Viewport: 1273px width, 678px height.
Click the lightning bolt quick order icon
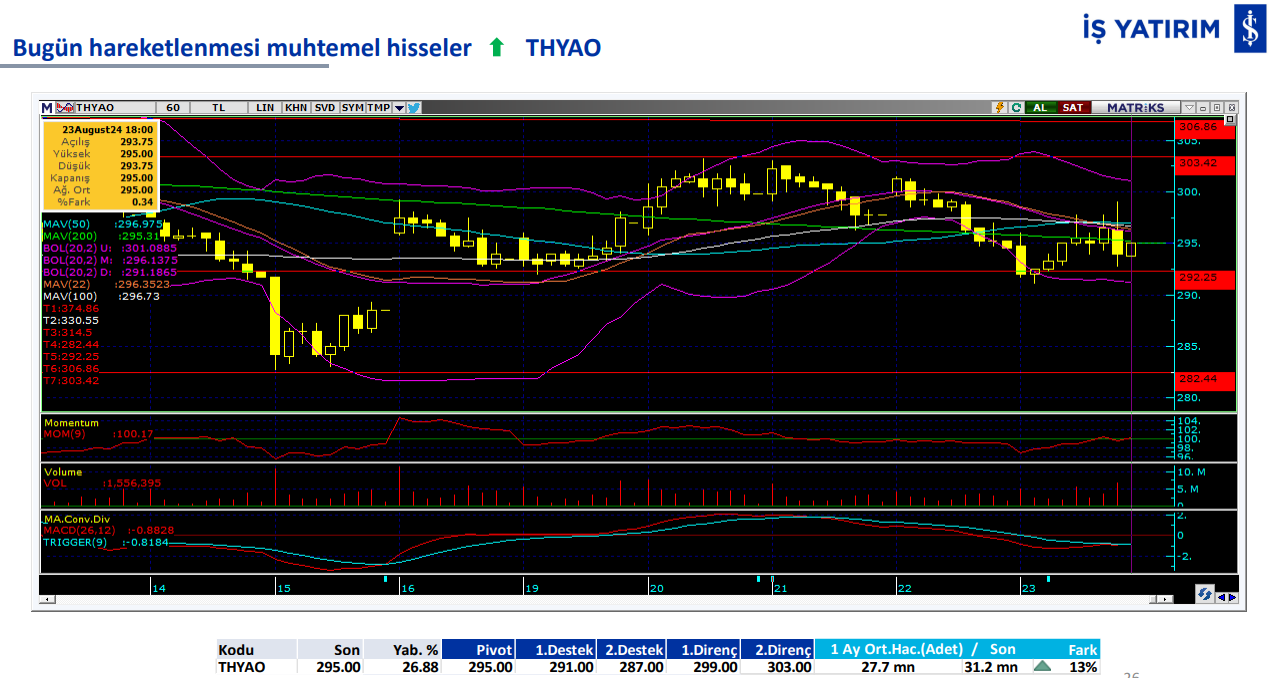(x=999, y=107)
